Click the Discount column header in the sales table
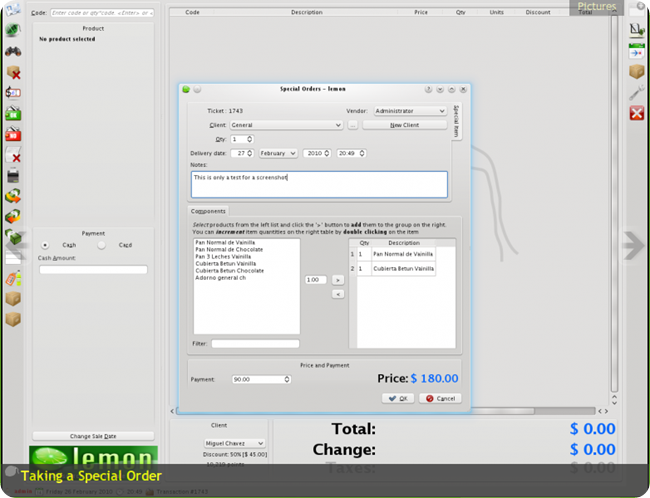This screenshot has width=650, height=498. pos(538,12)
